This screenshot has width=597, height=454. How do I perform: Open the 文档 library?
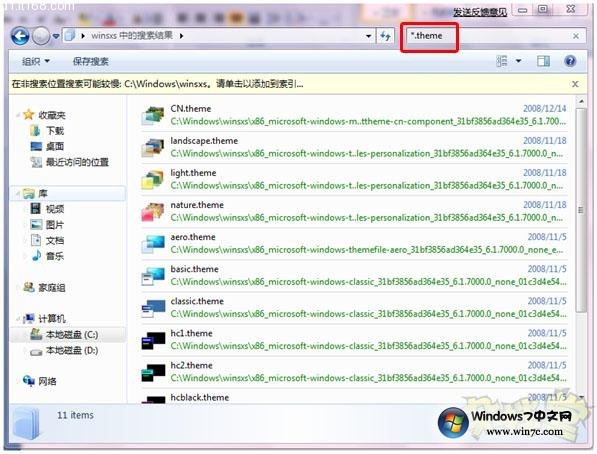click(x=55, y=241)
